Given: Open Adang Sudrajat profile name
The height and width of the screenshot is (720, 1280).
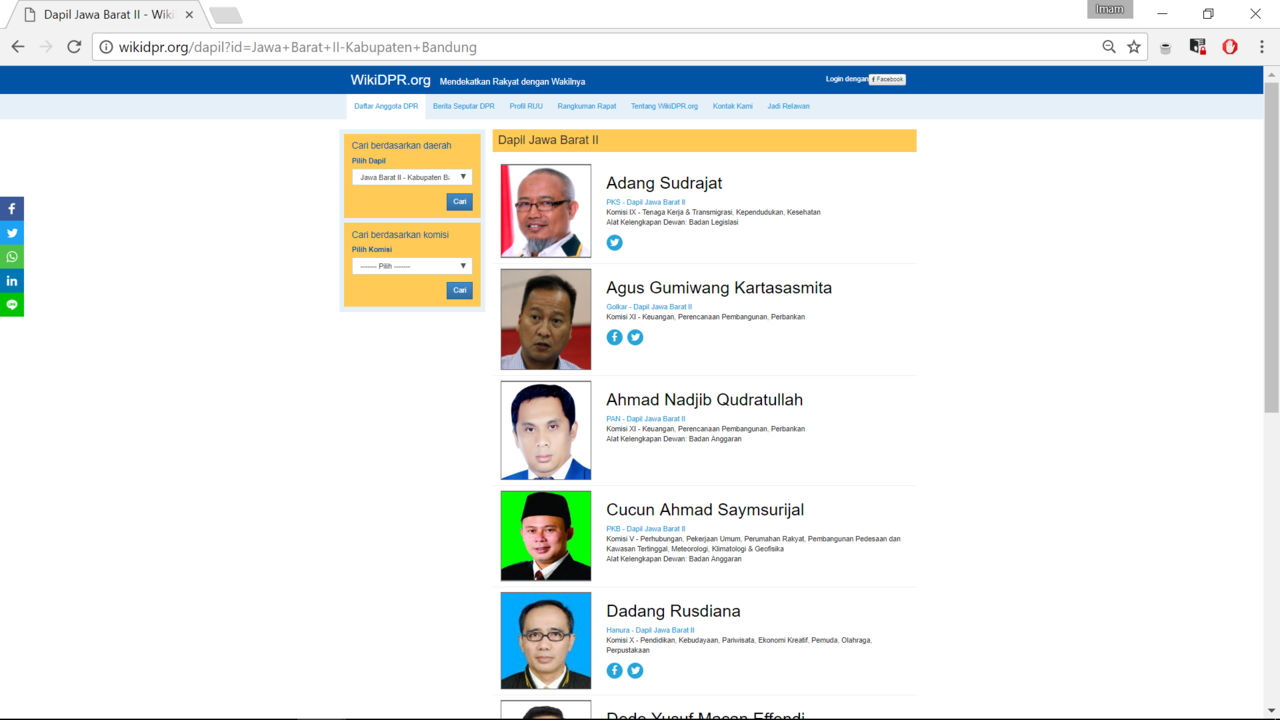Looking at the screenshot, I should (x=664, y=183).
